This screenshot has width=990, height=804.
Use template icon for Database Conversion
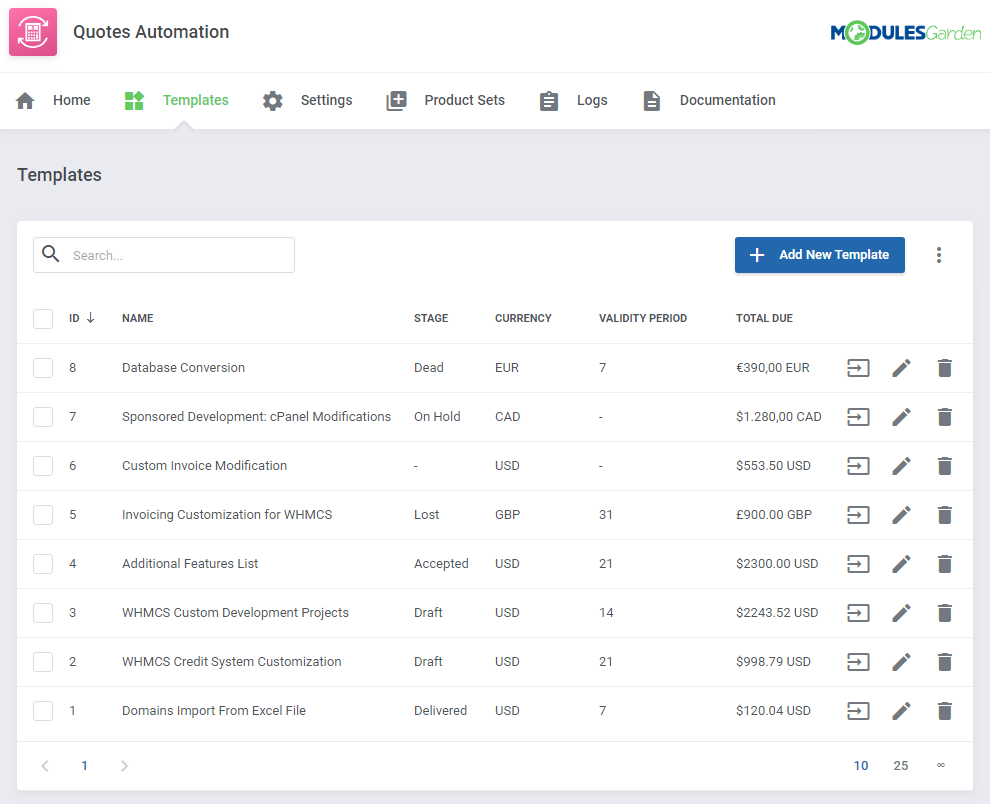pyautogui.click(x=858, y=368)
